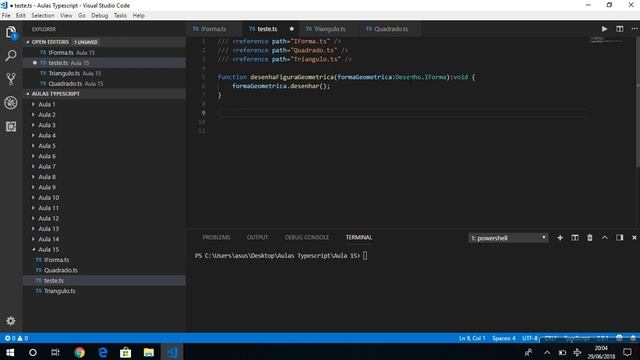This screenshot has width=640, height=360.
Task: Kill the terminal with the trash icon
Action: click(x=590, y=238)
